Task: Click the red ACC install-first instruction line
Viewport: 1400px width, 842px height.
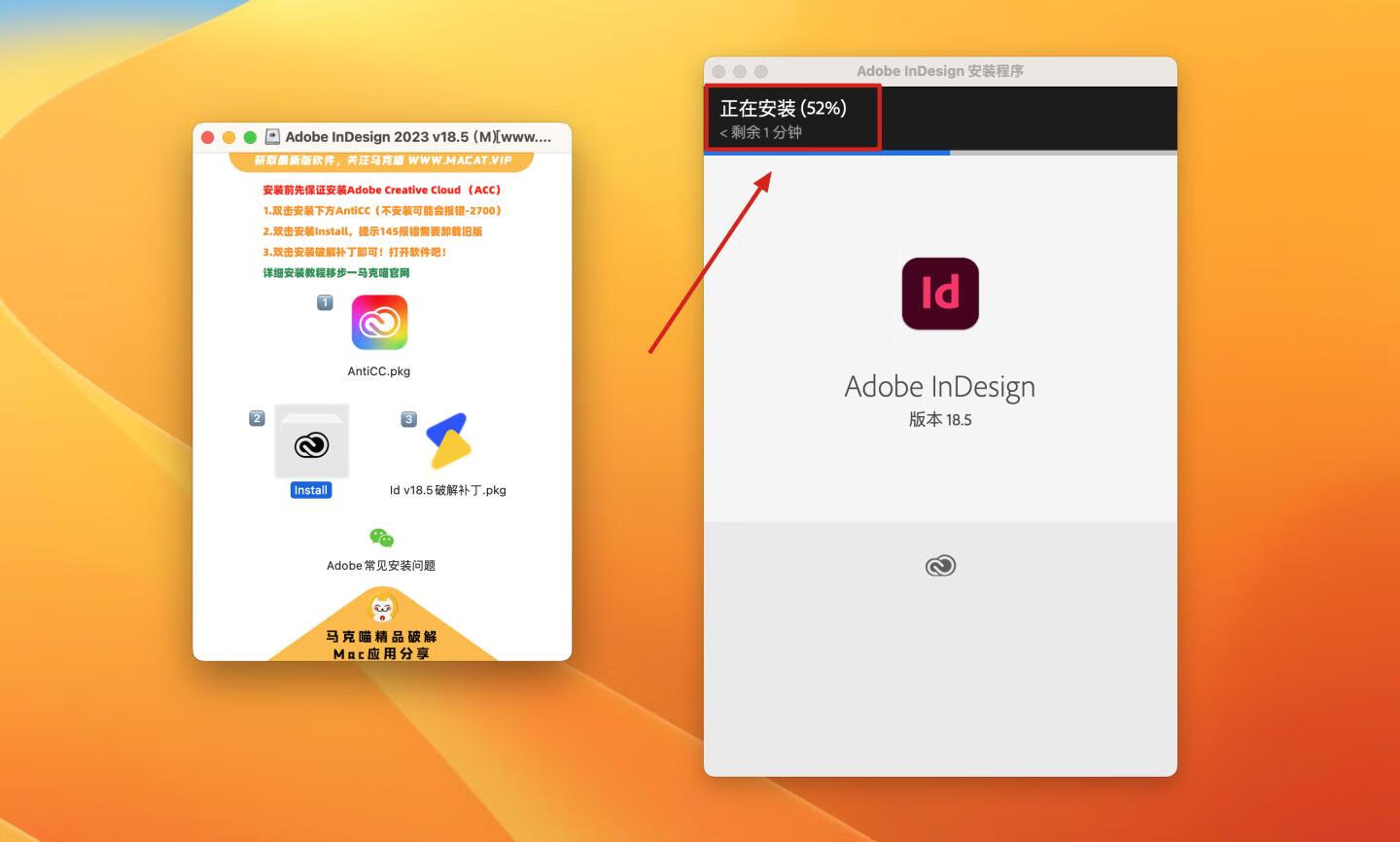Action: coord(382,190)
